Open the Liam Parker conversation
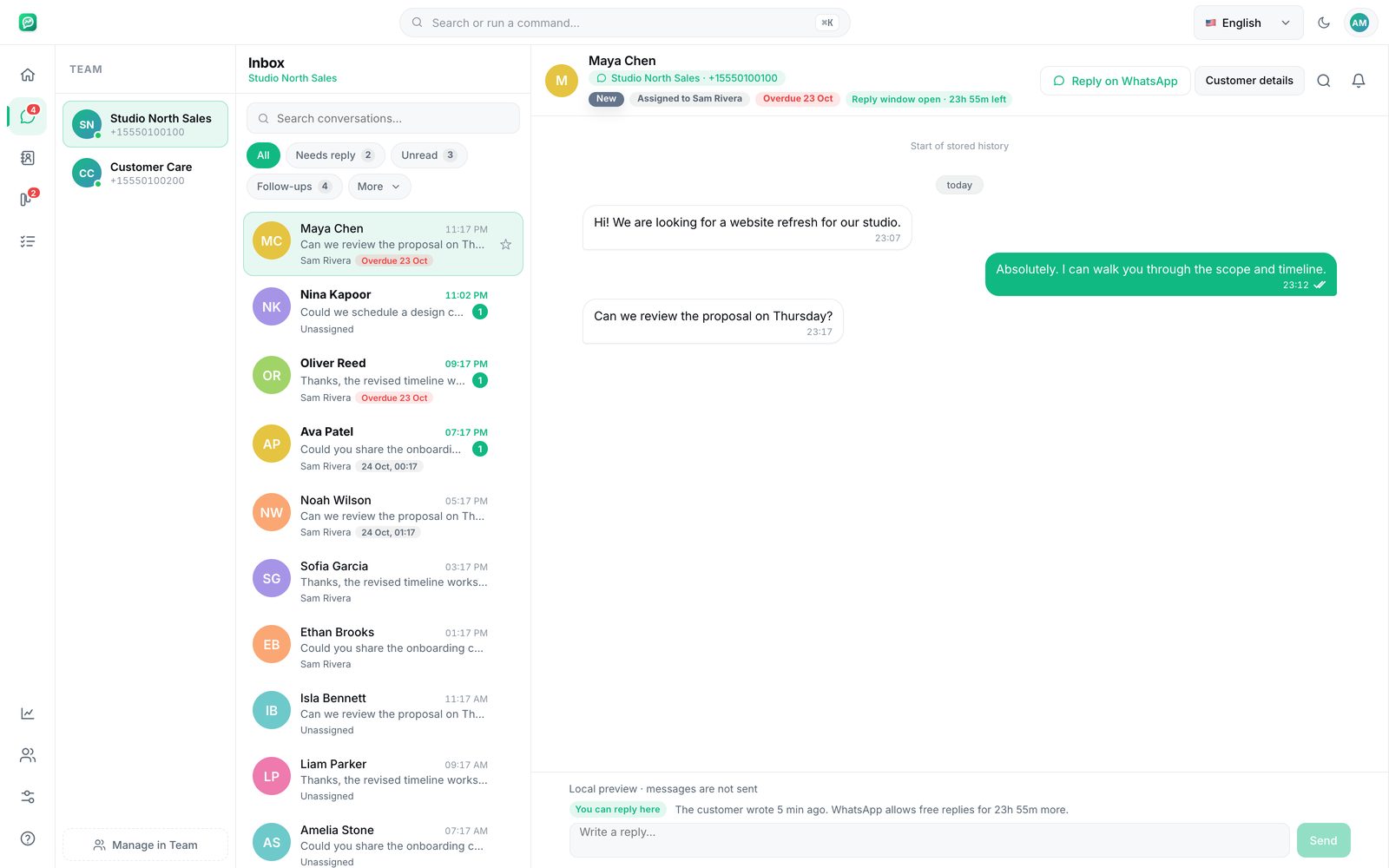The image size is (1389, 868). click(x=383, y=779)
